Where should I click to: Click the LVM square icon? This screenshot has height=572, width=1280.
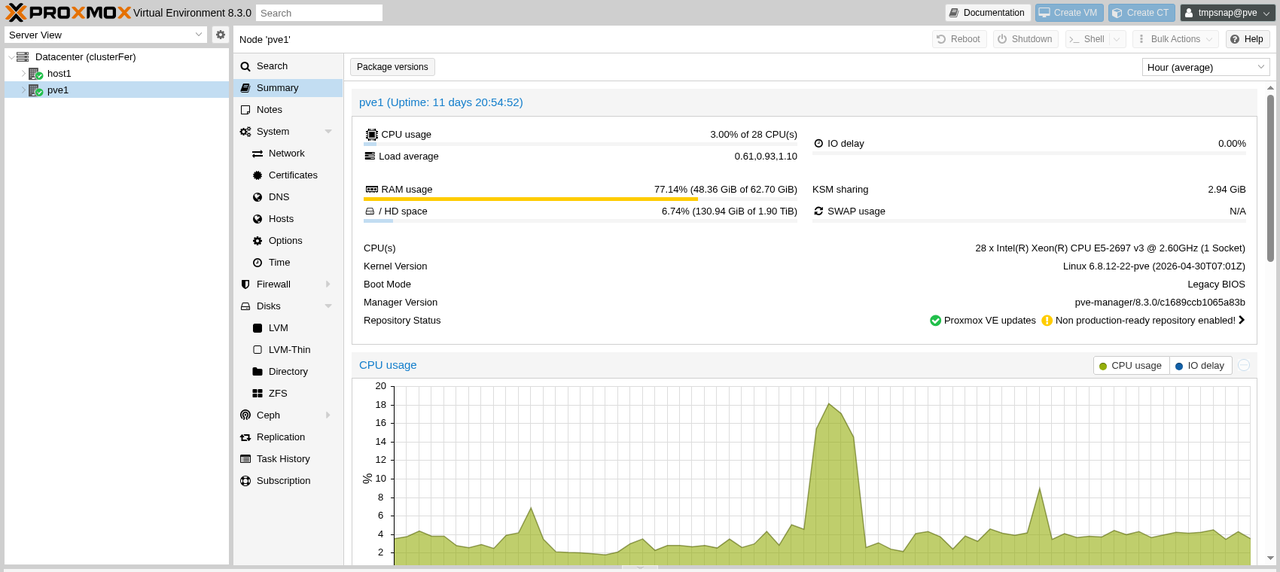pos(258,328)
